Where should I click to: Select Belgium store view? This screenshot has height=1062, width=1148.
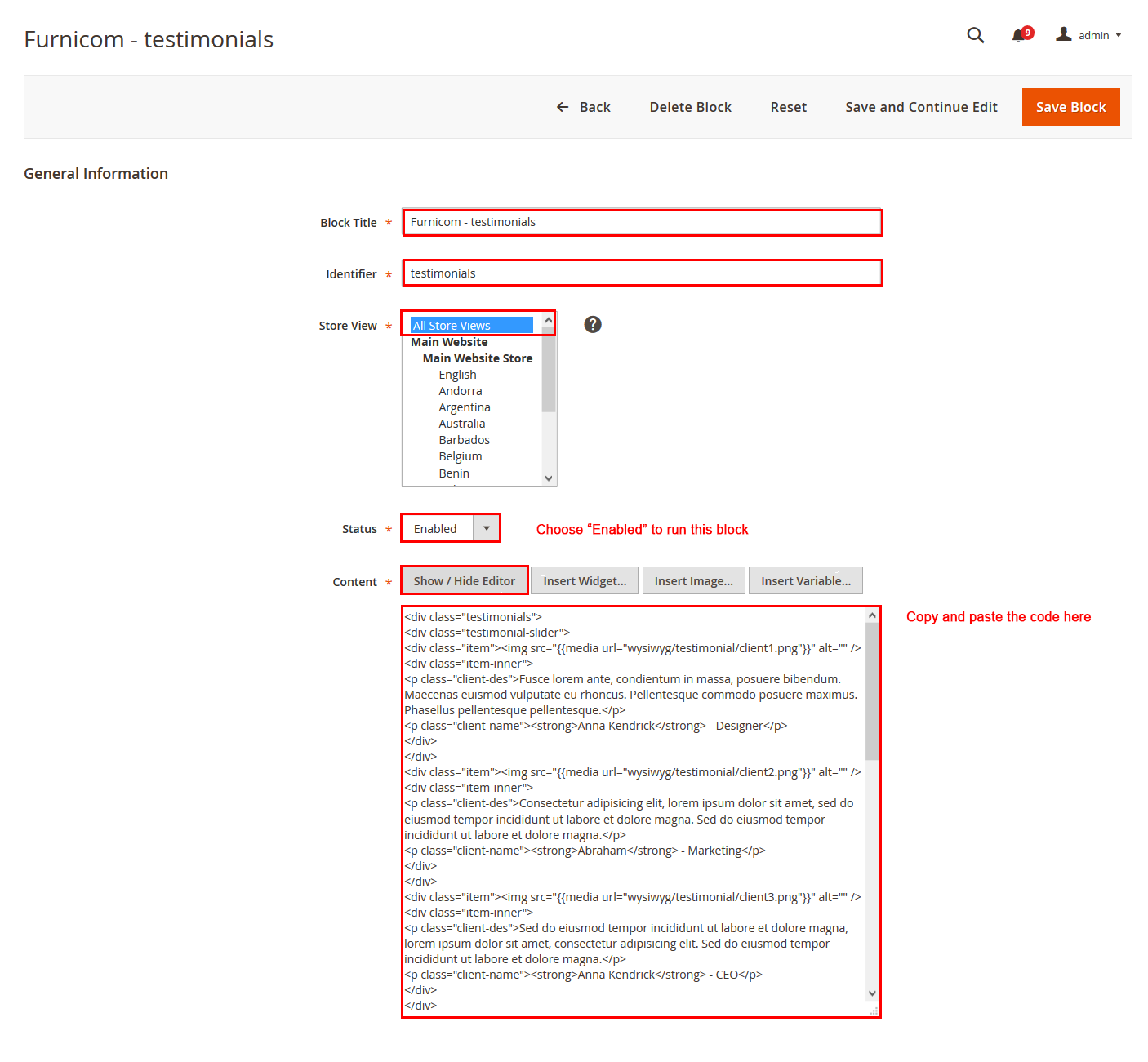tap(460, 456)
